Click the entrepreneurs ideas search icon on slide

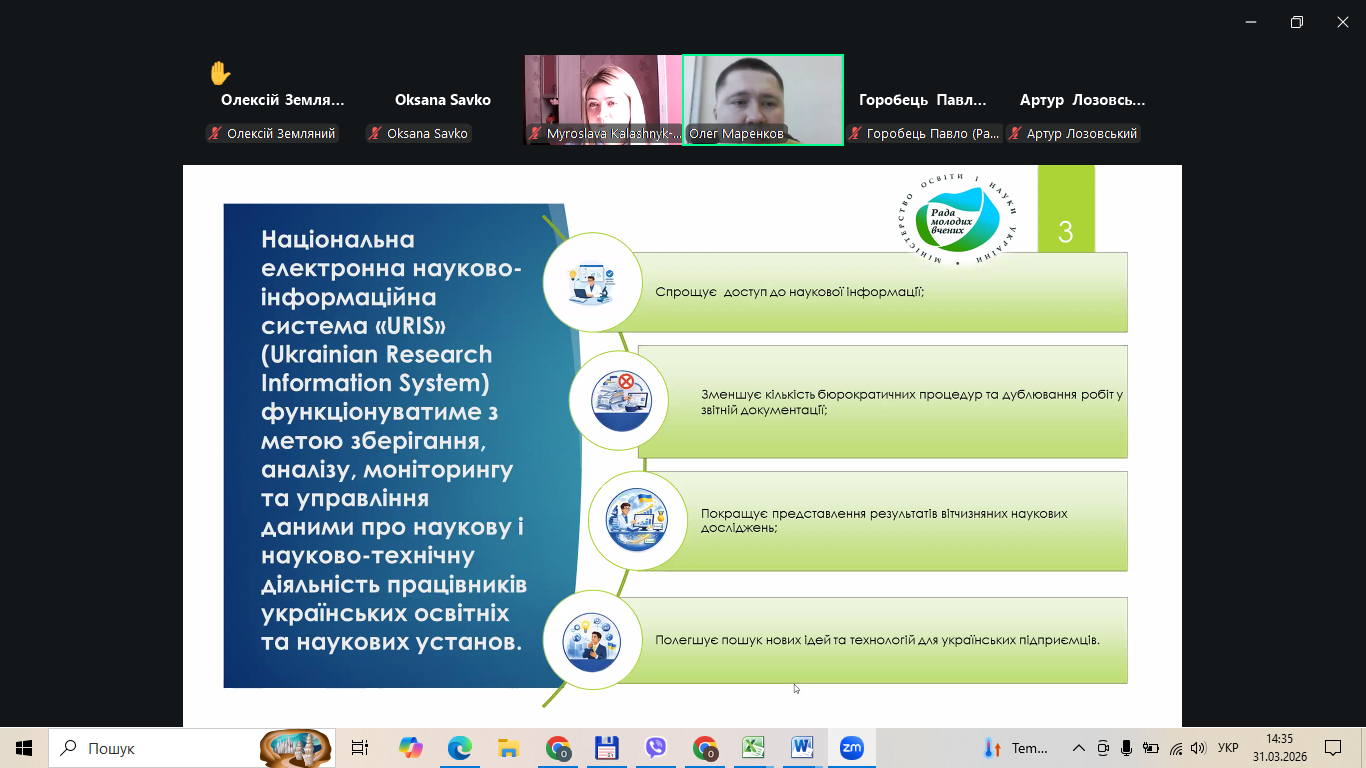pyautogui.click(x=592, y=640)
